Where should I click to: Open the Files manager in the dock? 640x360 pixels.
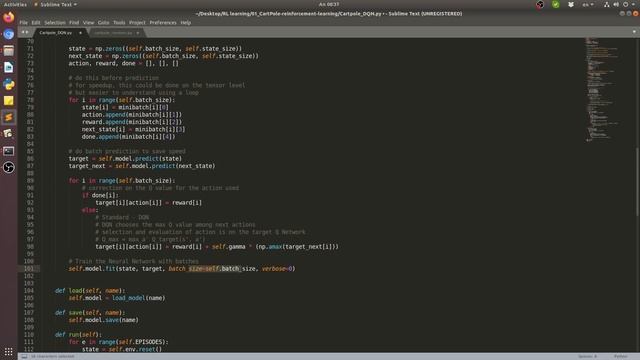(x=9, y=51)
